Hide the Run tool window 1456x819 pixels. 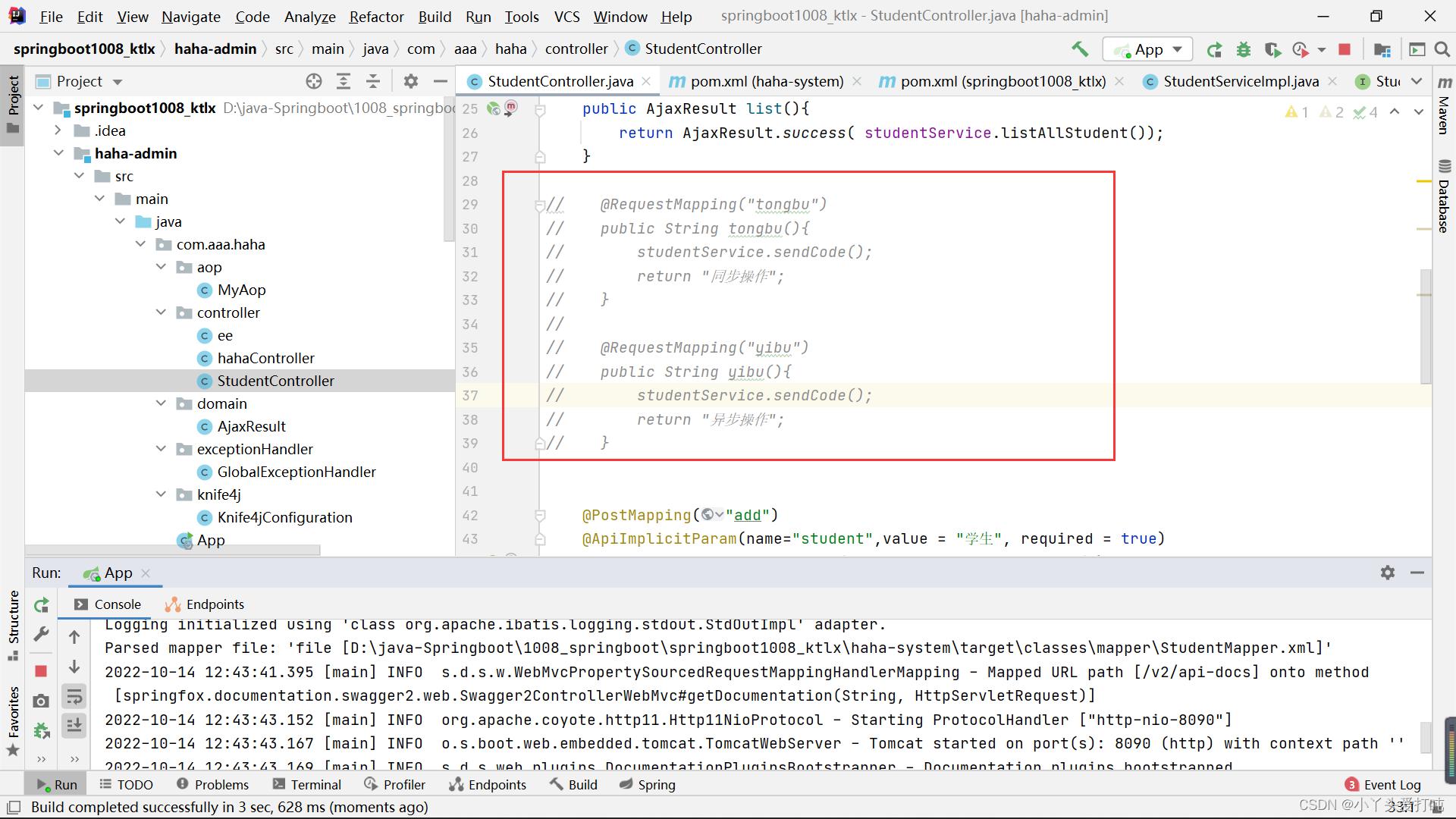(1417, 573)
